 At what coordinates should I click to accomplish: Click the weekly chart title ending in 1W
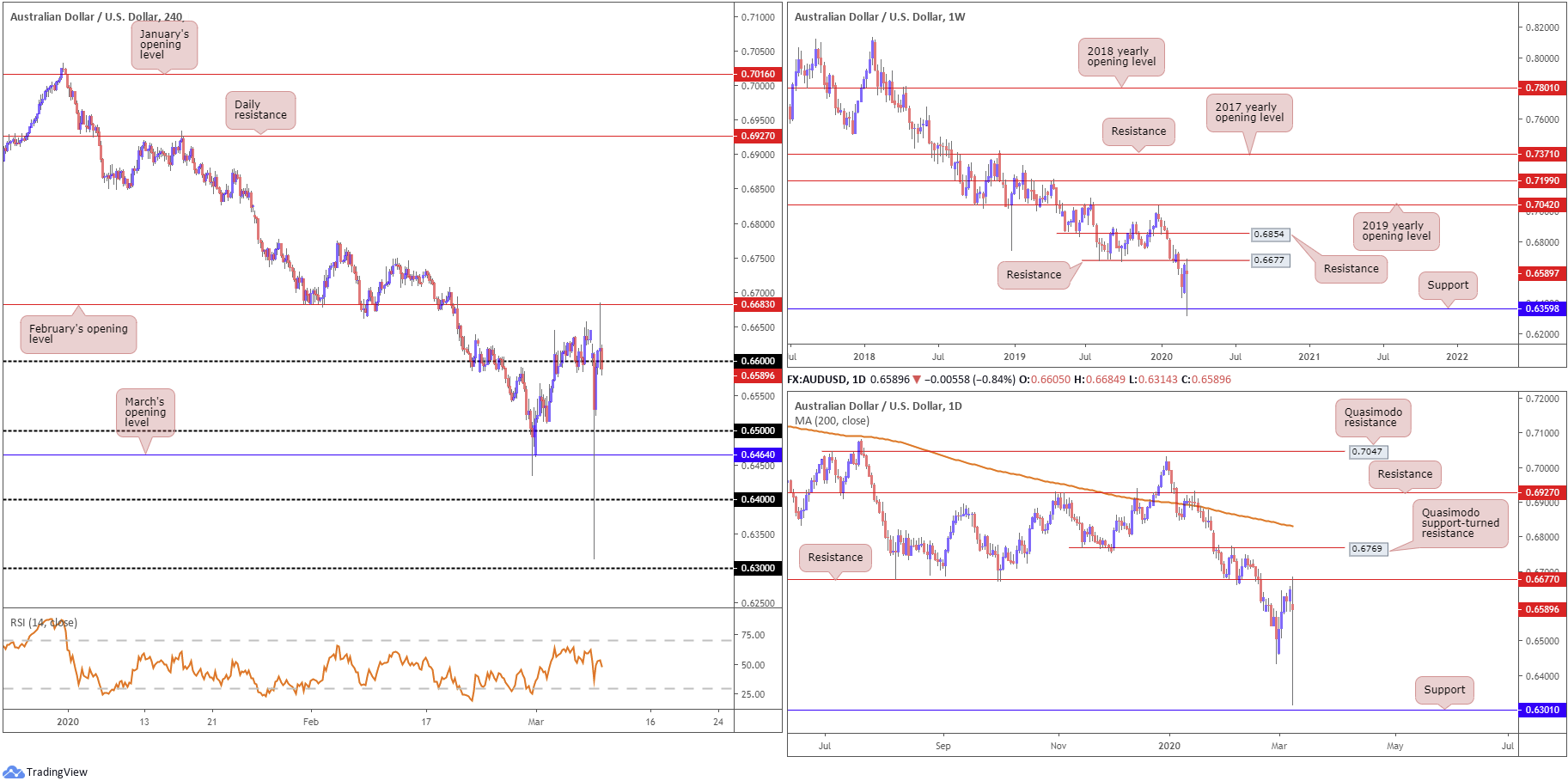click(880, 16)
